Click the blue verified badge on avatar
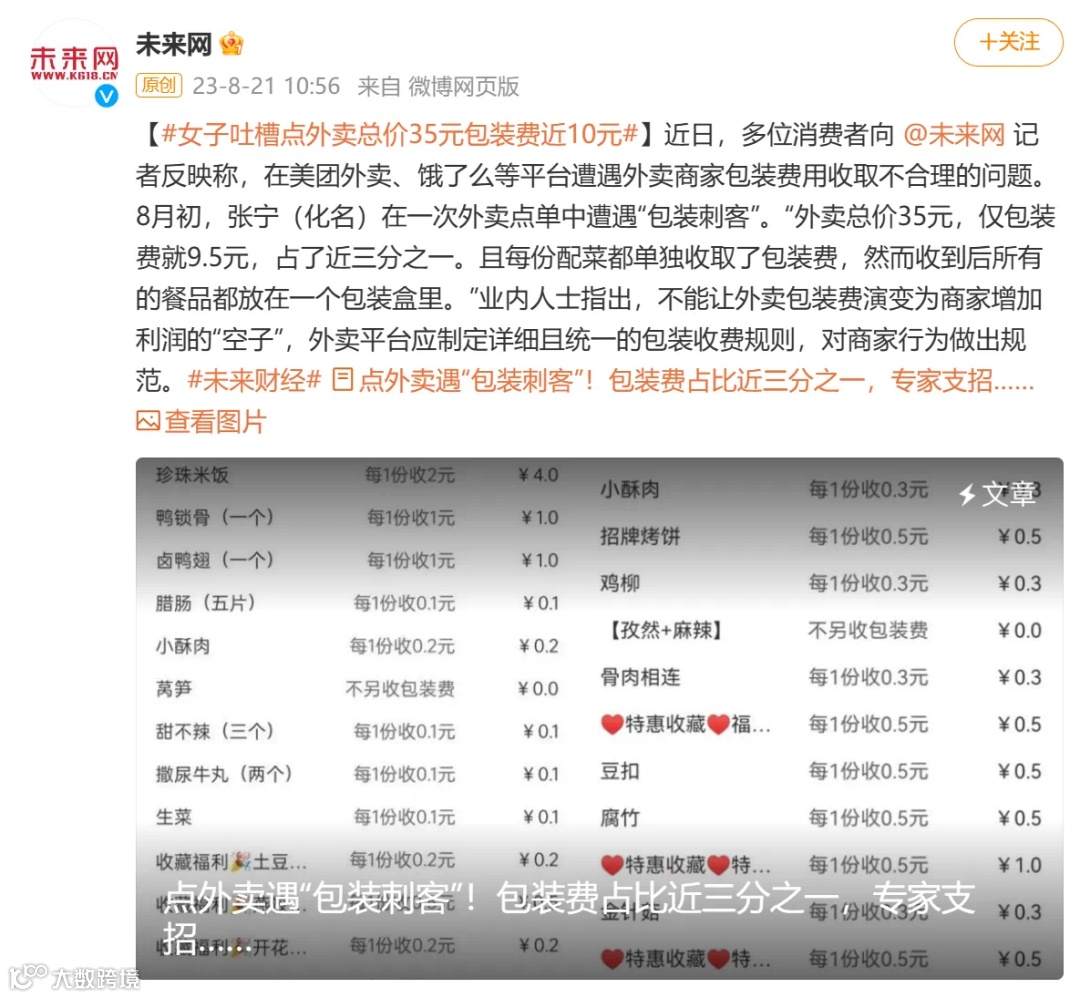Viewport: 1080px width, 998px height. [x=106, y=96]
